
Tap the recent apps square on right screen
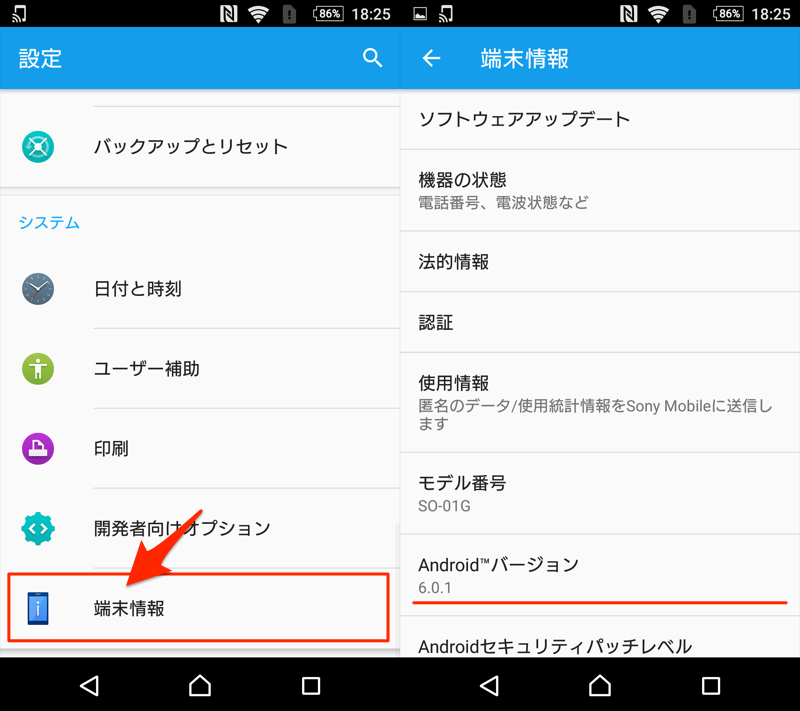pyautogui.click(x=711, y=685)
